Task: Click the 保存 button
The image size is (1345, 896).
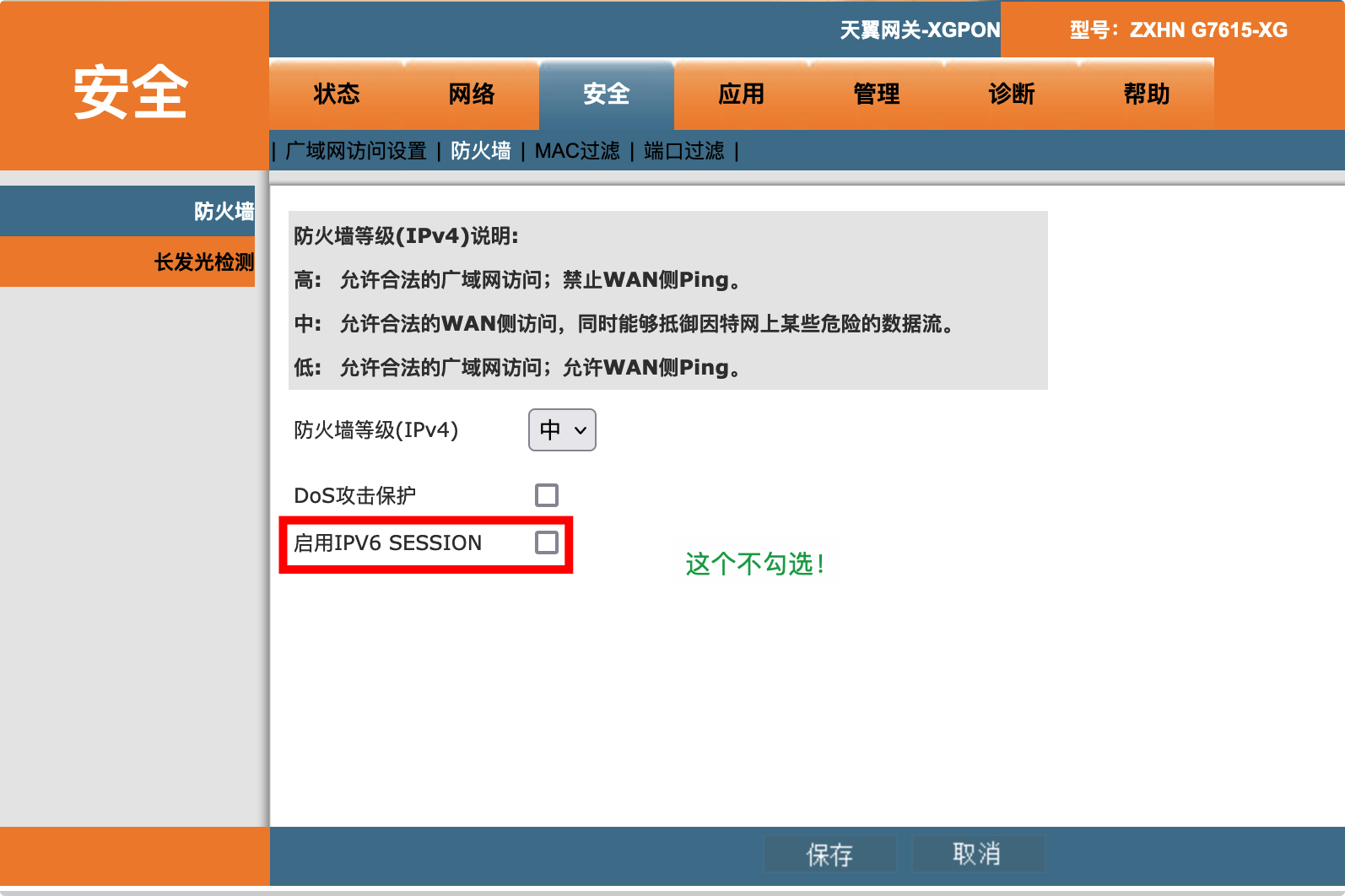Action: click(830, 854)
